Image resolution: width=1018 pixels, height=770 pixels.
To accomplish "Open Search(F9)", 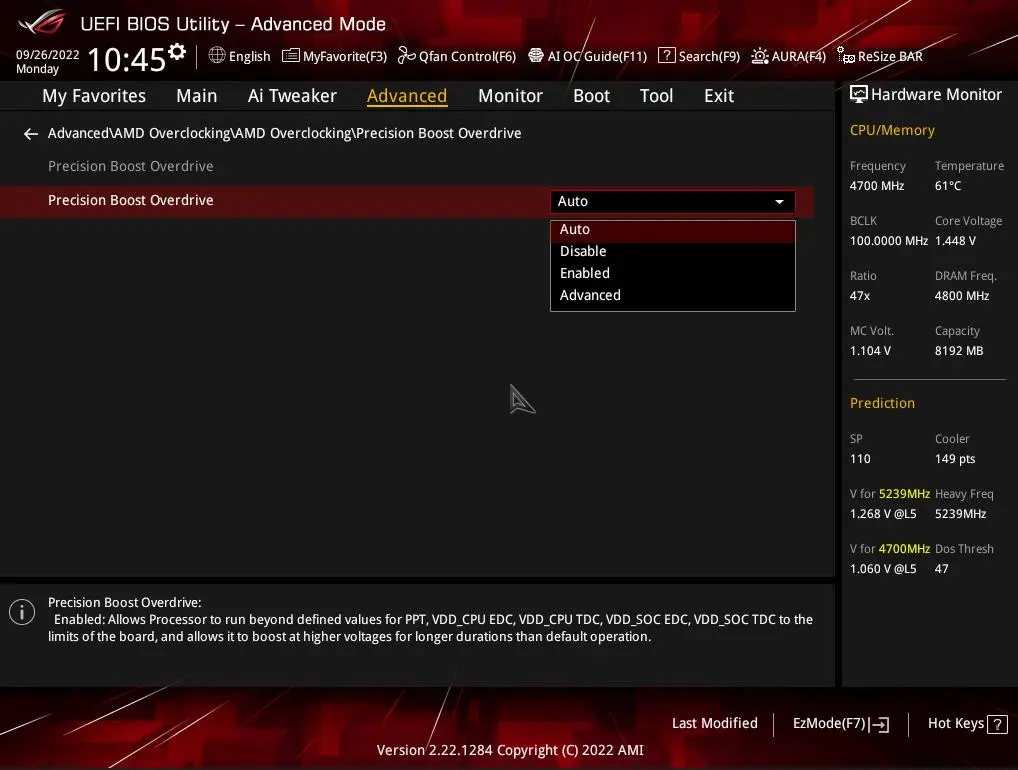I will point(699,56).
